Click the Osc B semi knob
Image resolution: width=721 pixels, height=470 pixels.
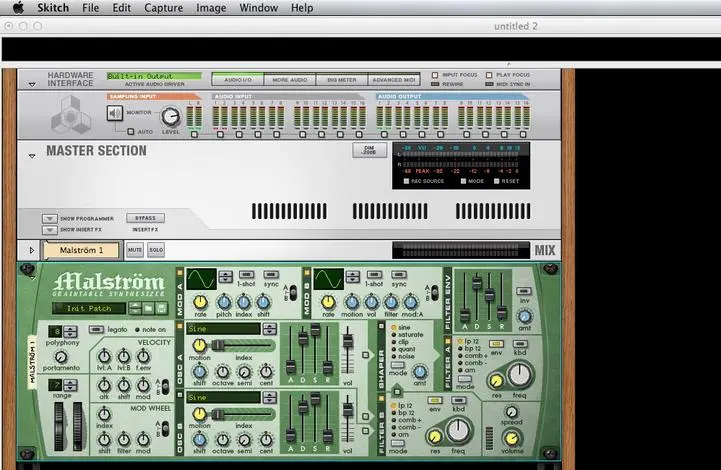point(245,440)
